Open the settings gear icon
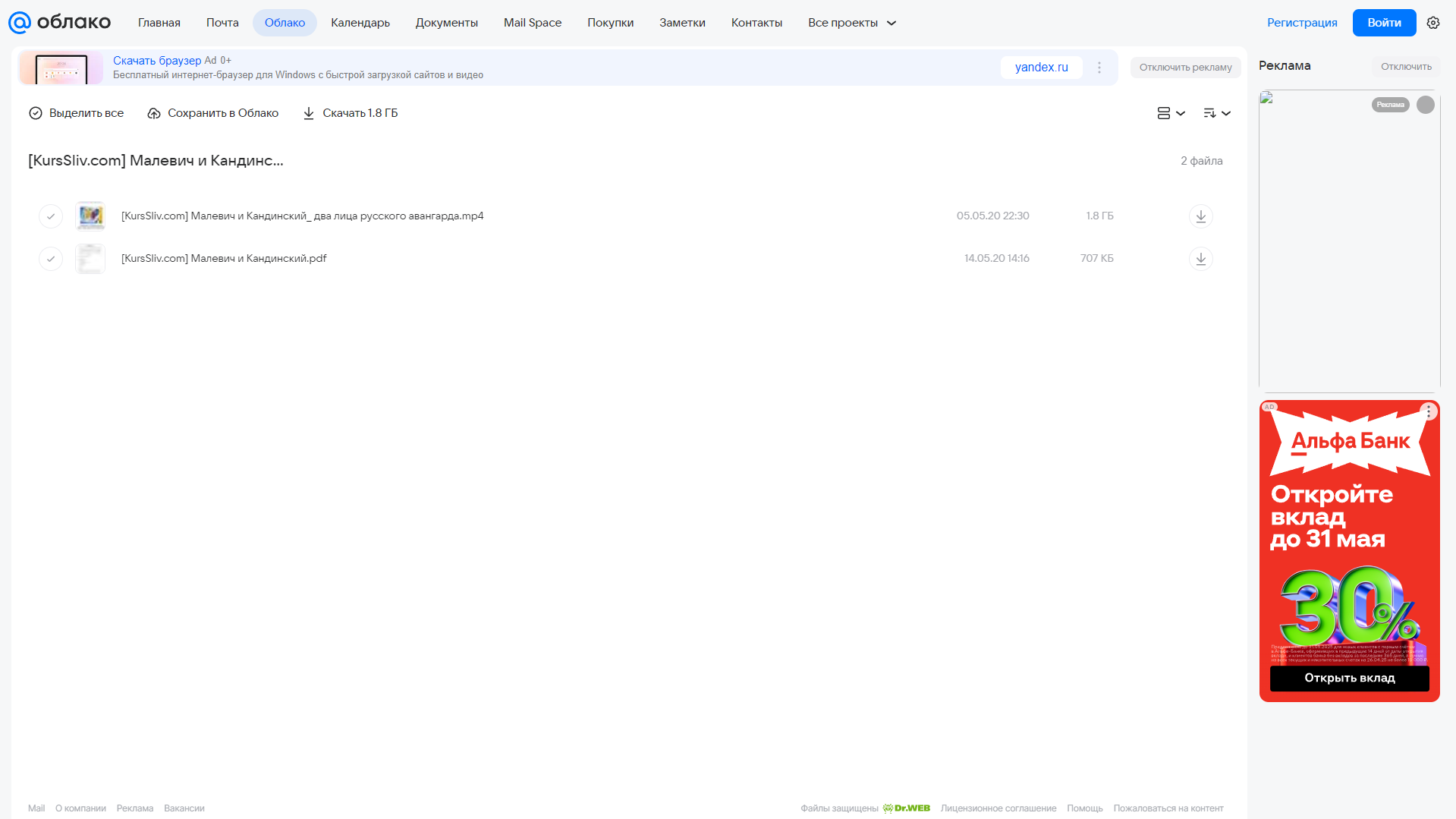 click(1432, 23)
